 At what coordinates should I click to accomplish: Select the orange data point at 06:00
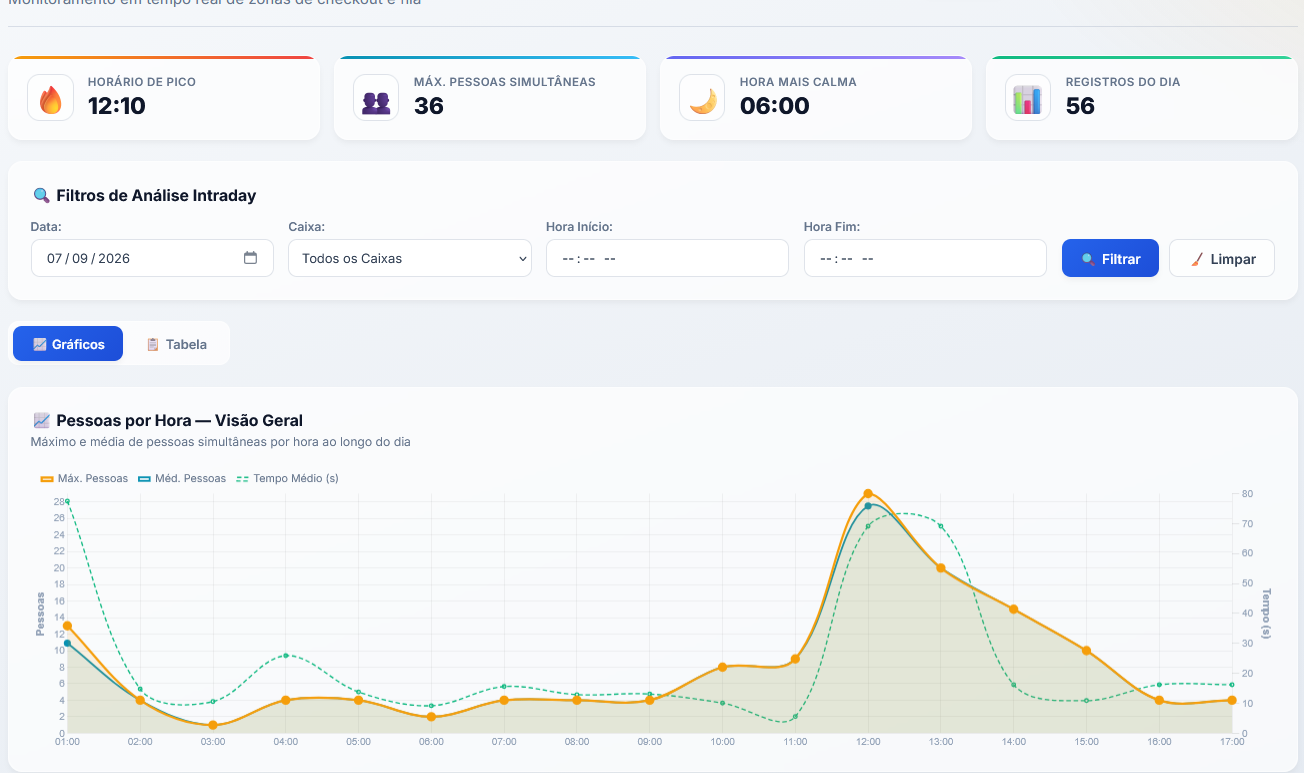(x=431, y=717)
